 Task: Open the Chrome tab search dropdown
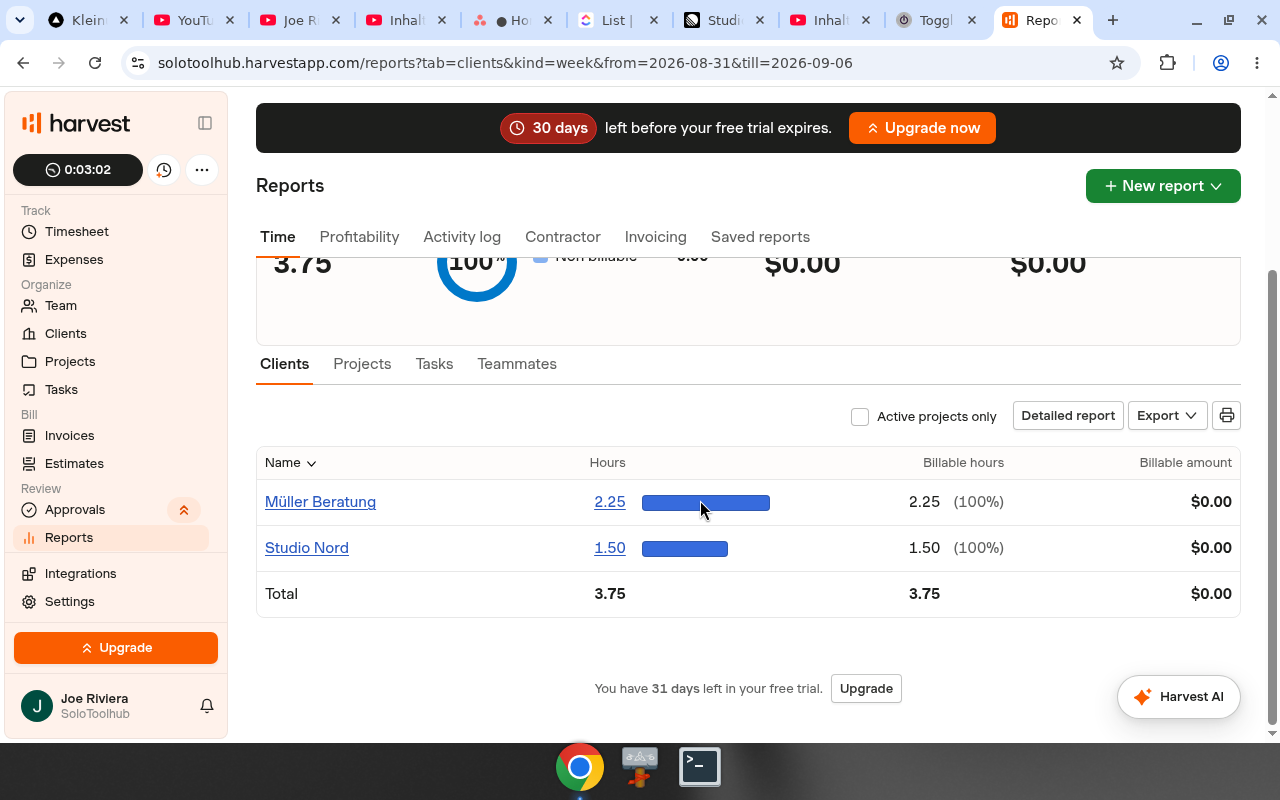[x=20, y=20]
